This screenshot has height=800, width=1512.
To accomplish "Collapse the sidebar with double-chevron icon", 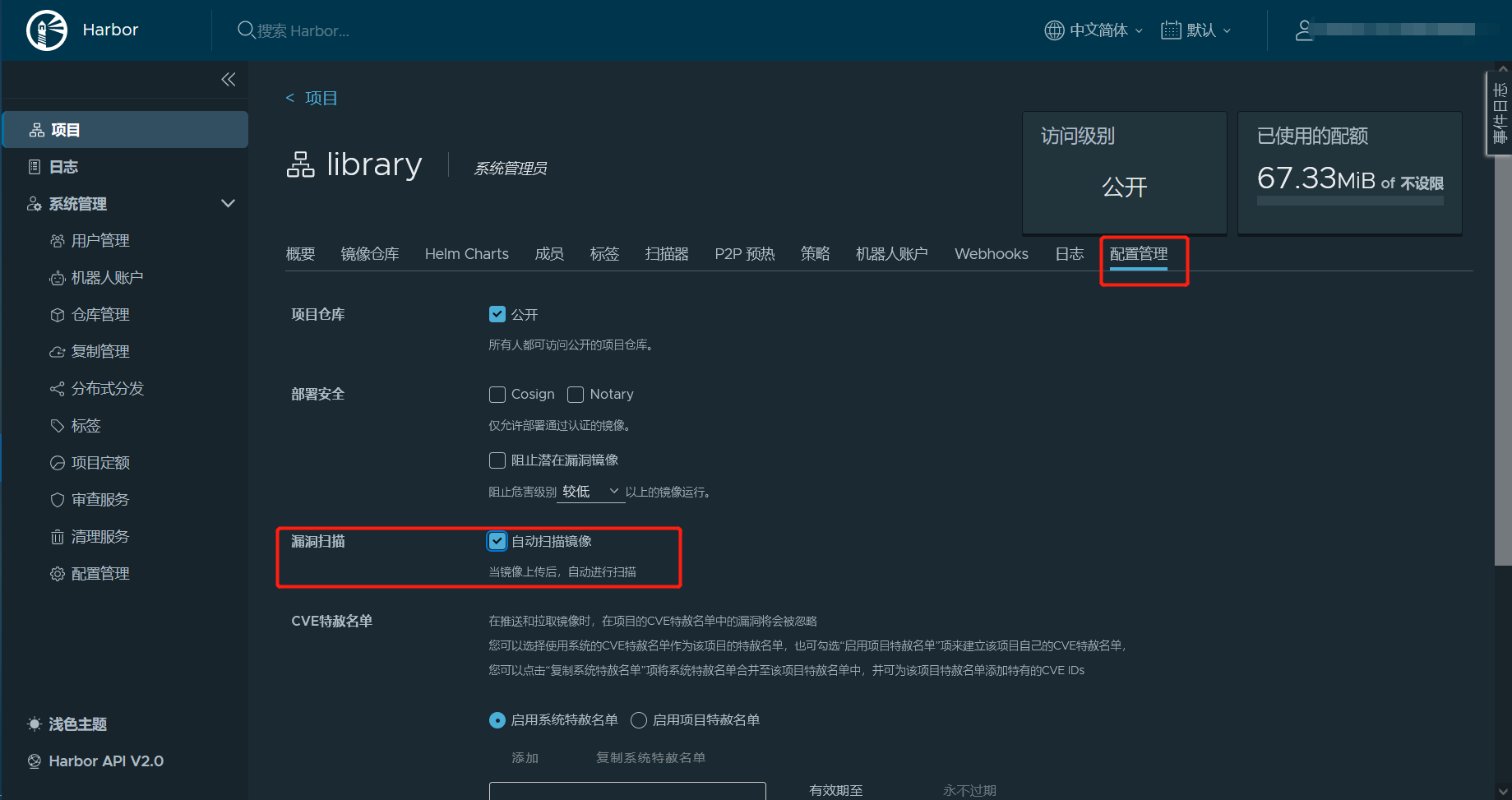I will (229, 79).
